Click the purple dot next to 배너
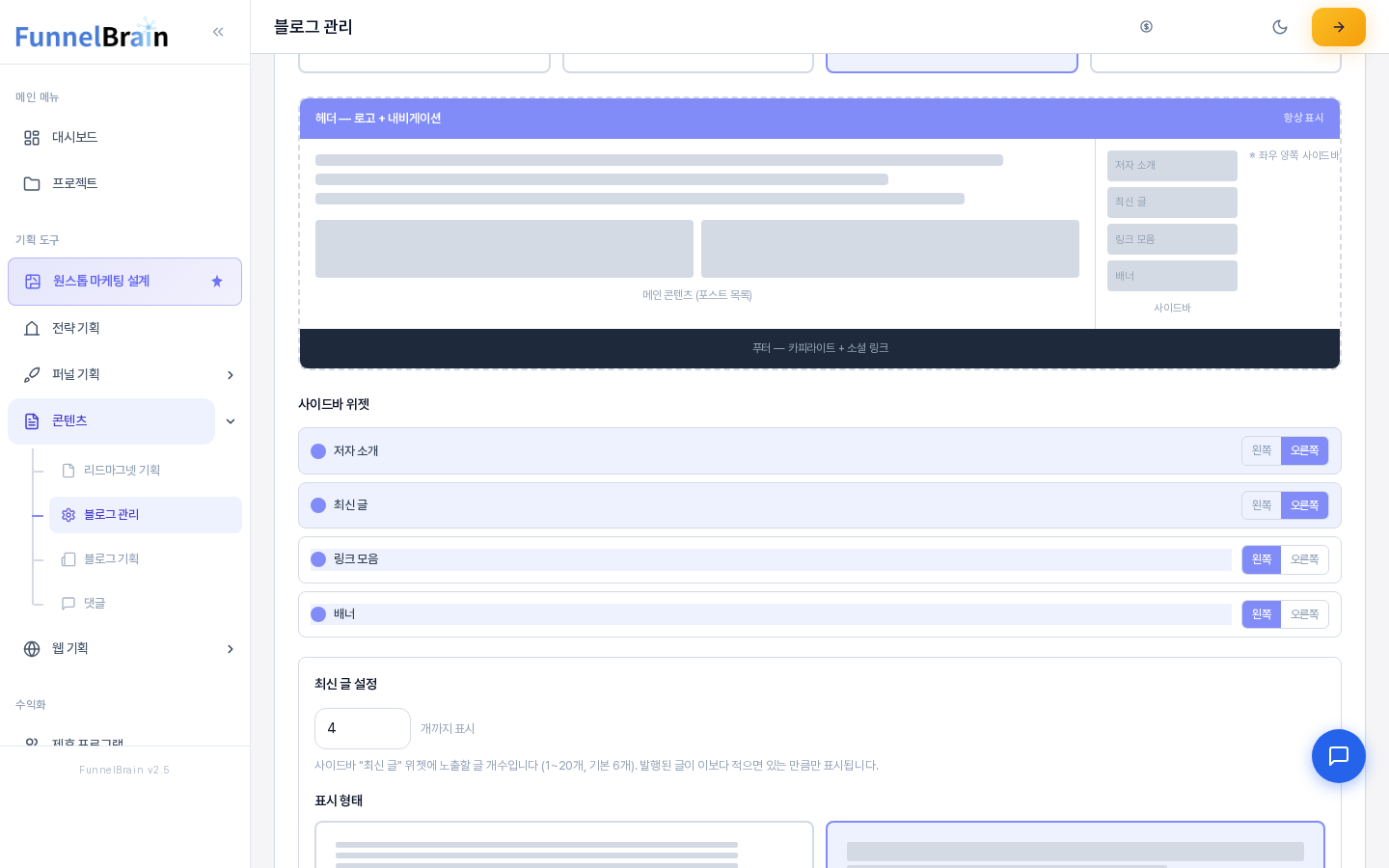Viewport: 1389px width, 868px height. pyautogui.click(x=318, y=614)
